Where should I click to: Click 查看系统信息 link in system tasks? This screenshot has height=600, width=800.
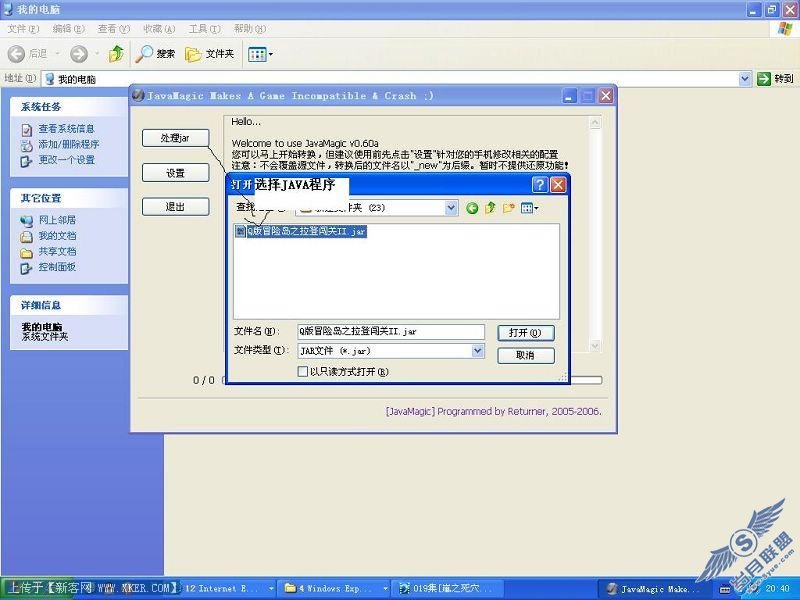[66, 129]
